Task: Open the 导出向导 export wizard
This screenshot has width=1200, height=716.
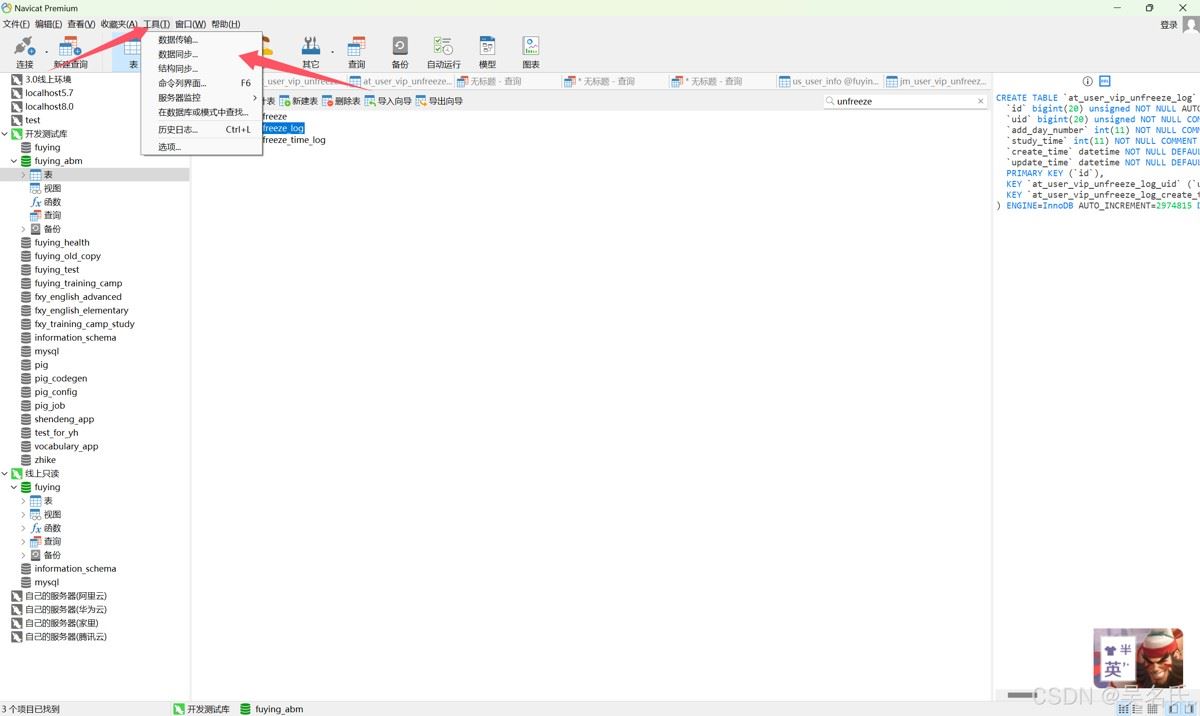Action: click(439, 101)
